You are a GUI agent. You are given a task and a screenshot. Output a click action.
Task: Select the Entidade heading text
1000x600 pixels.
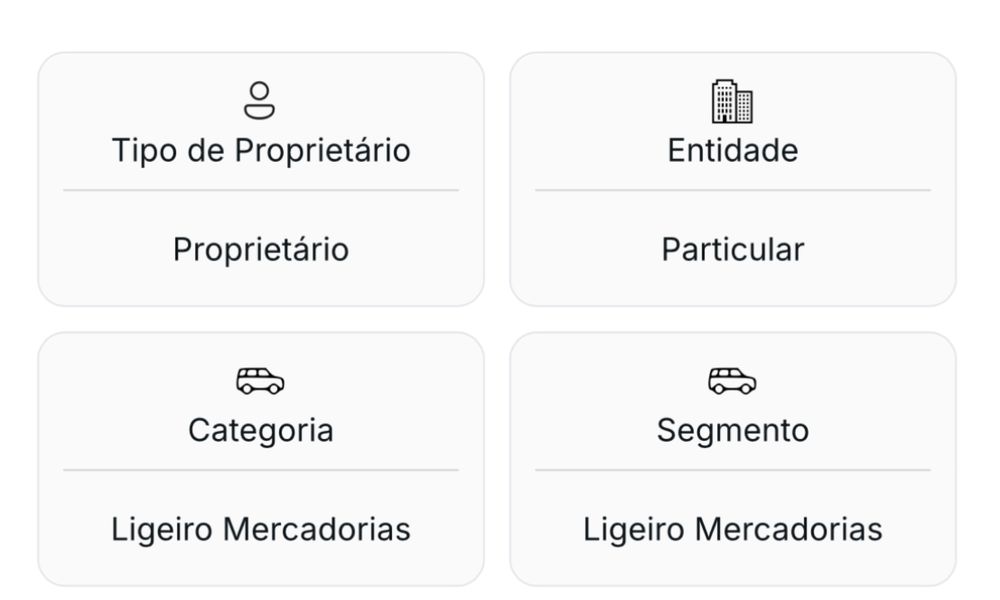[733, 151]
